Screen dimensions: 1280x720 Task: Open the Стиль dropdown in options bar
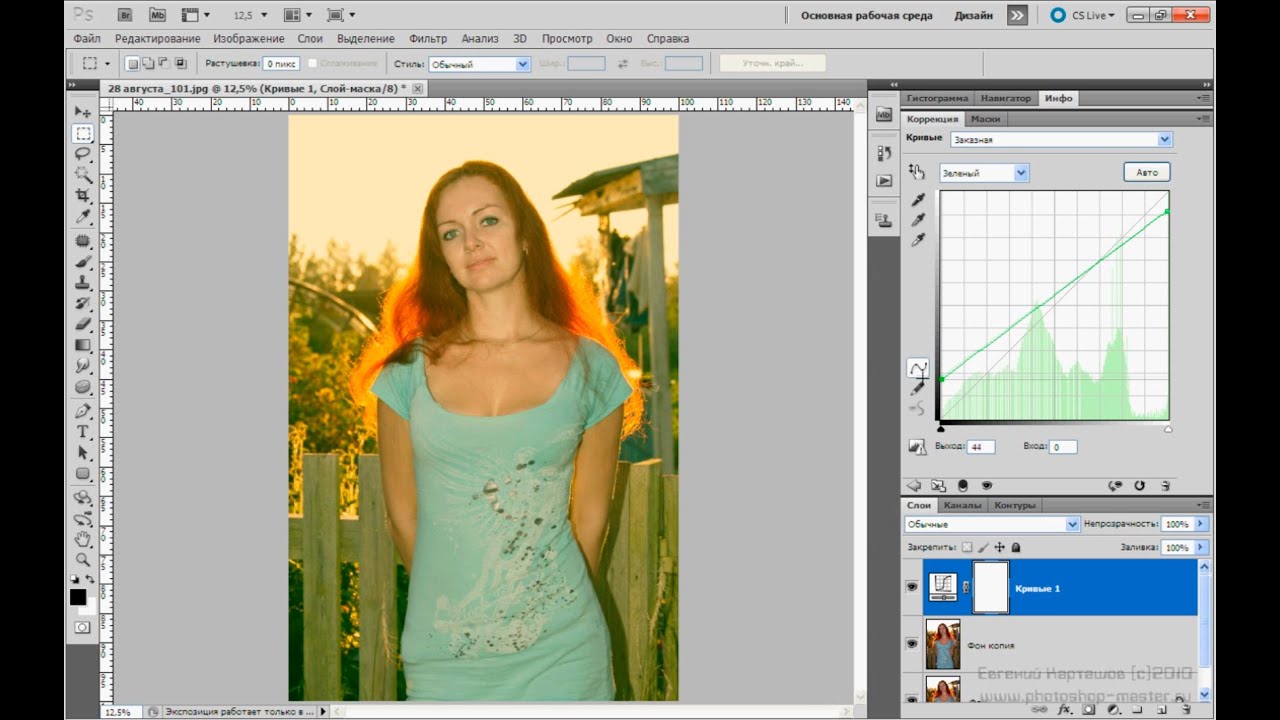point(479,64)
